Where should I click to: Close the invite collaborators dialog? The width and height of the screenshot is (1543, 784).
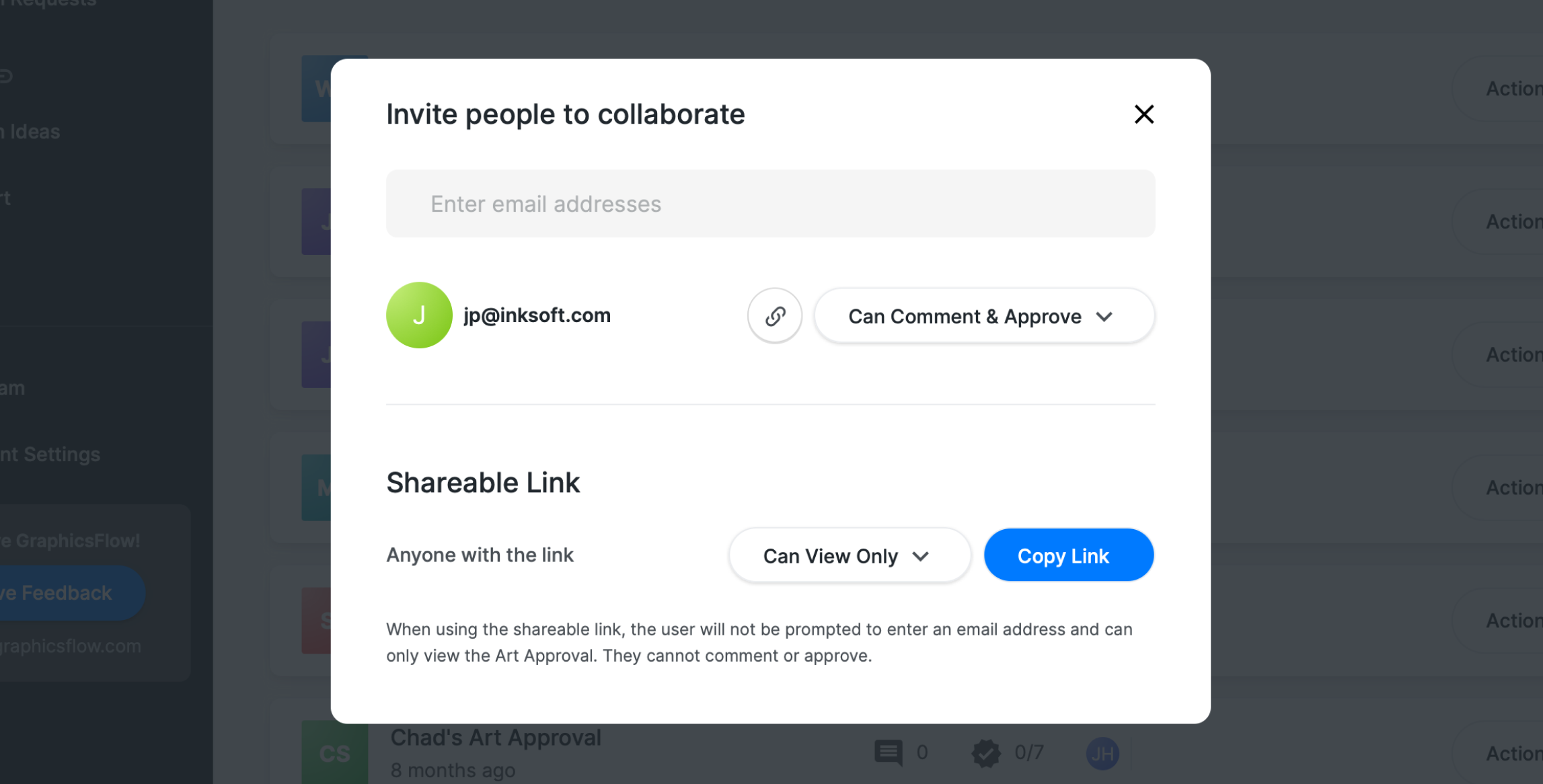pos(1143,114)
